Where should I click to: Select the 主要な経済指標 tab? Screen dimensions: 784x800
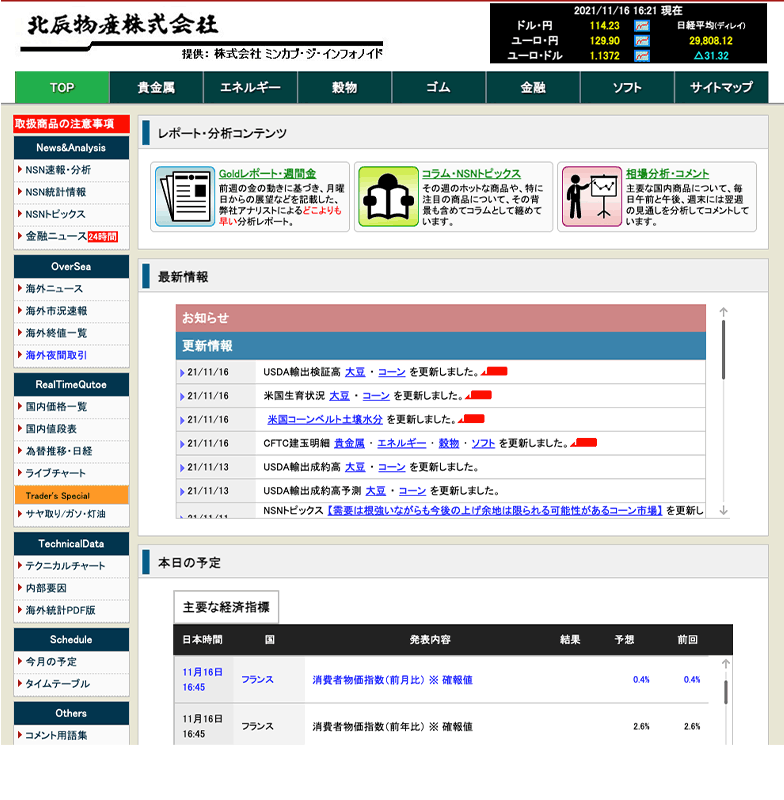[x=226, y=607]
